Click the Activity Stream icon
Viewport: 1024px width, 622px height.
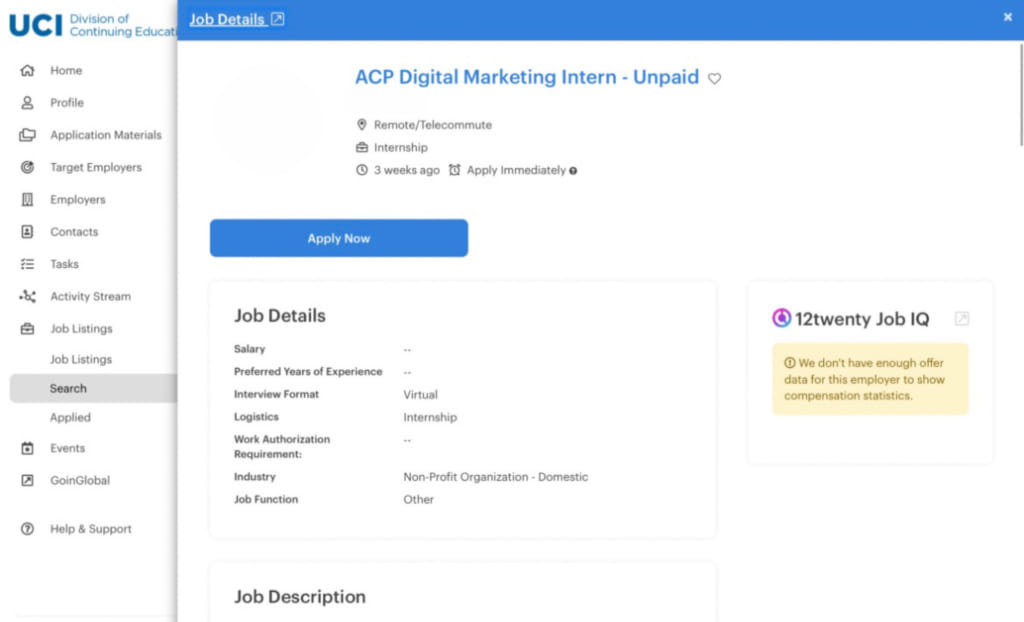tap(27, 296)
